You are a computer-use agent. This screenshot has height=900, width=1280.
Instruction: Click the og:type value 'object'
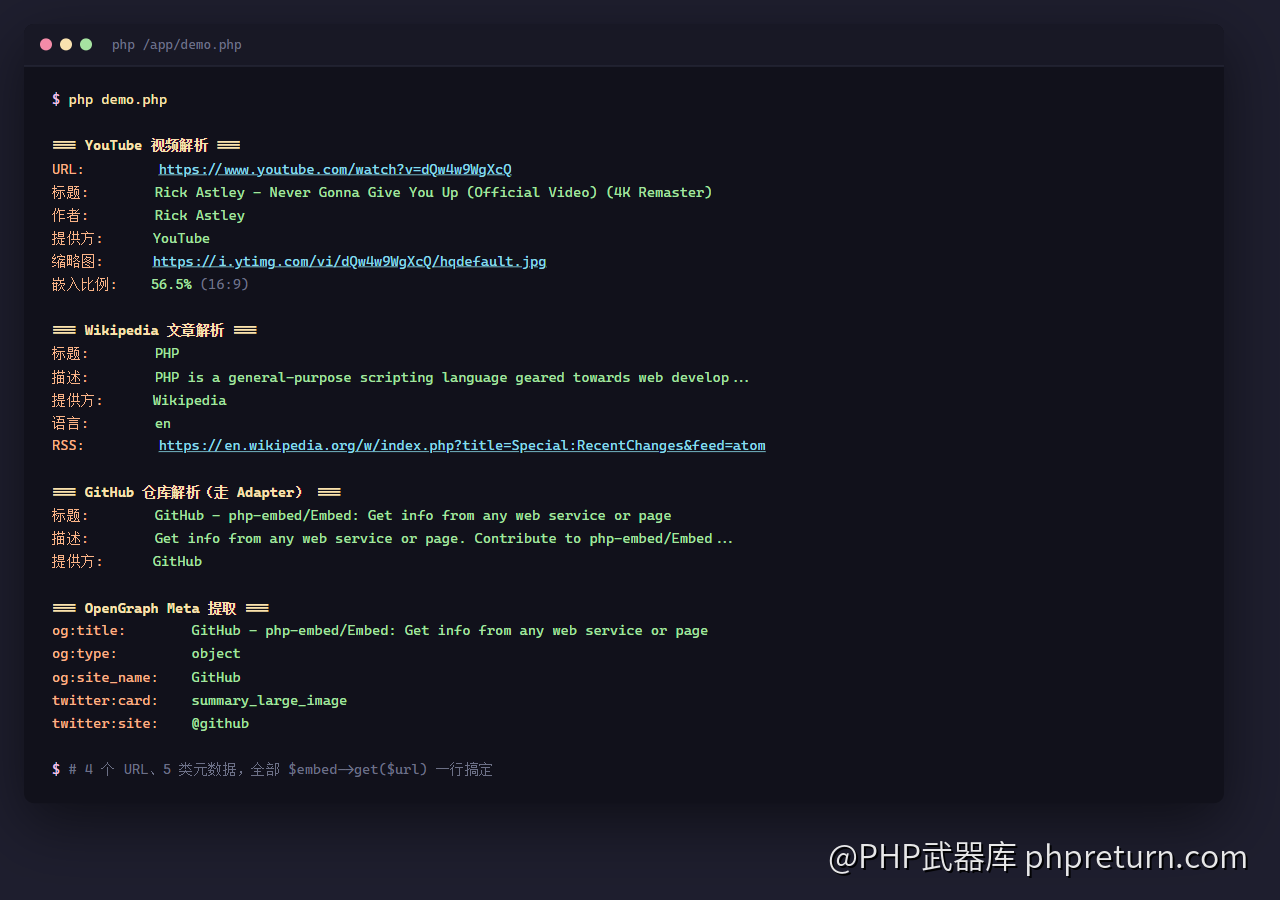(x=216, y=654)
